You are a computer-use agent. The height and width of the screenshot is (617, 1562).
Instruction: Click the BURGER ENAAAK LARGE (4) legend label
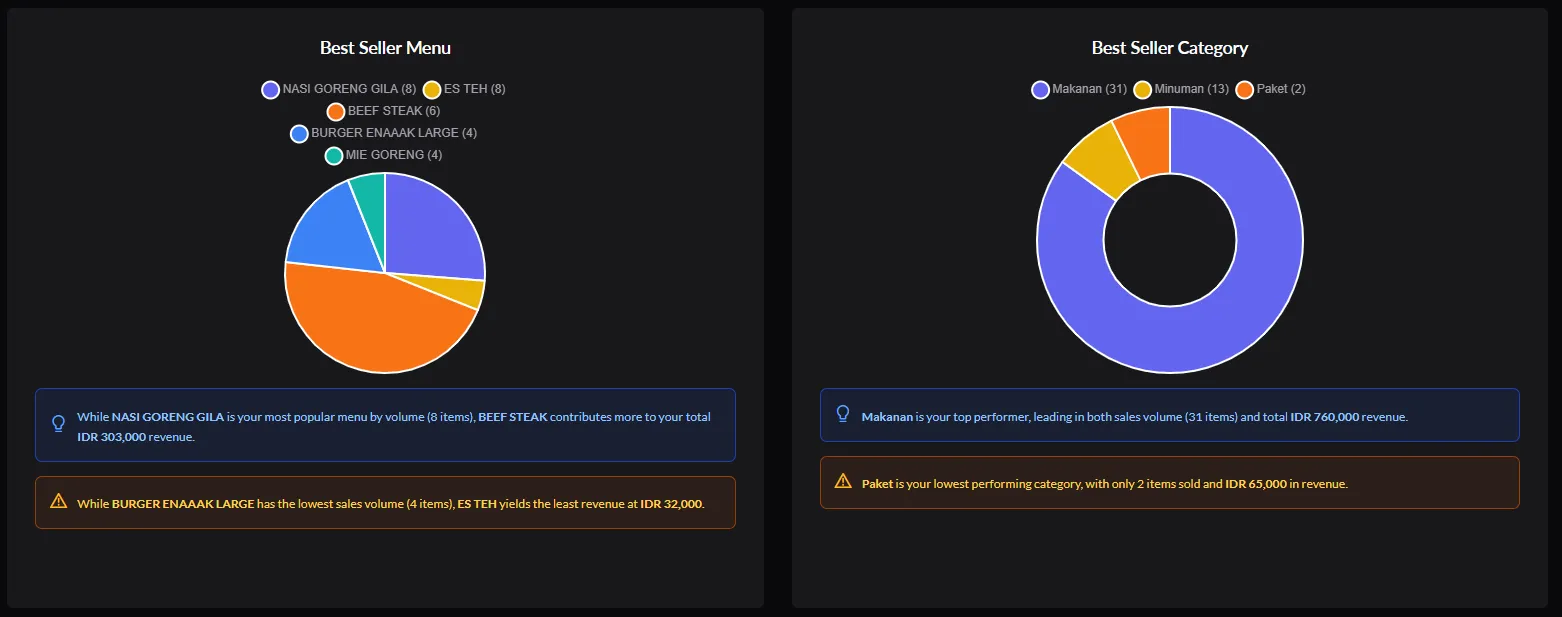coord(394,133)
